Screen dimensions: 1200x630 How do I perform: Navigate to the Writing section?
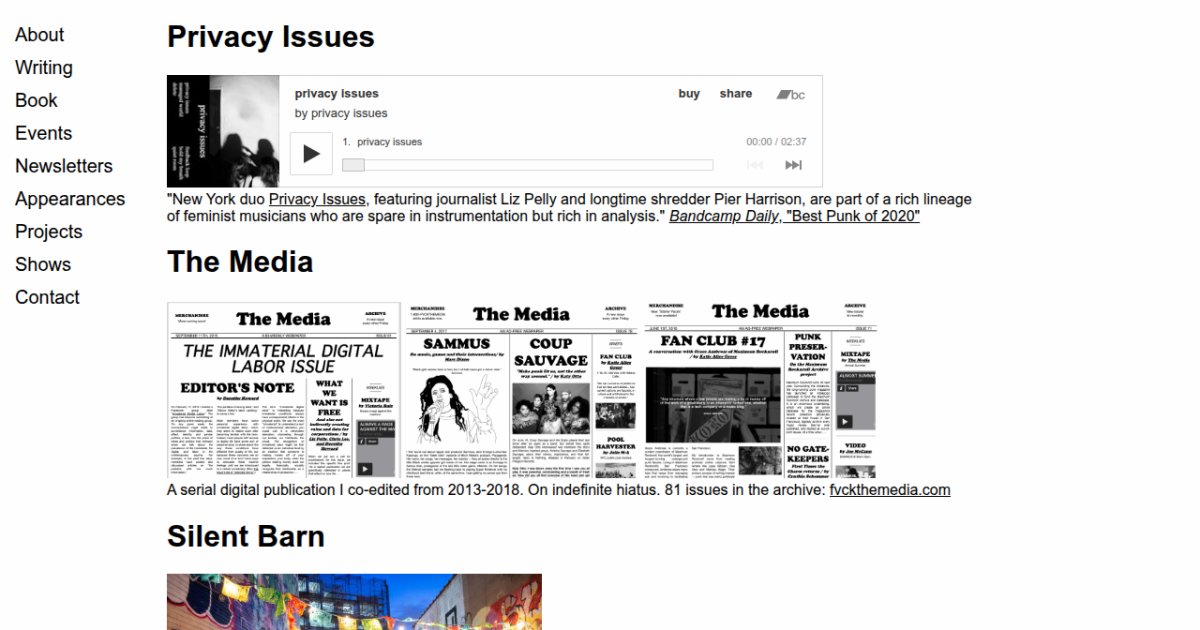[x=44, y=68]
